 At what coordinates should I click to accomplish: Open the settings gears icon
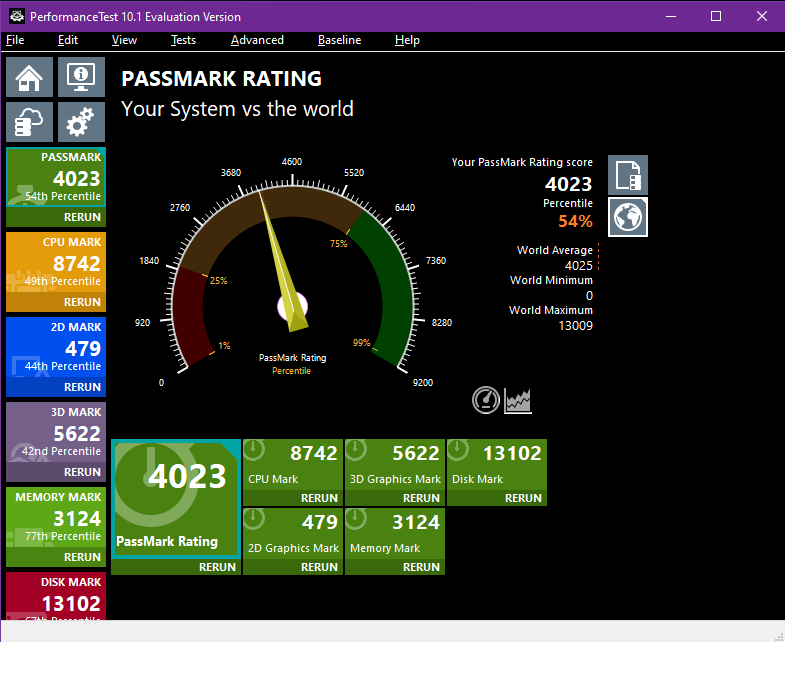tap(81, 122)
